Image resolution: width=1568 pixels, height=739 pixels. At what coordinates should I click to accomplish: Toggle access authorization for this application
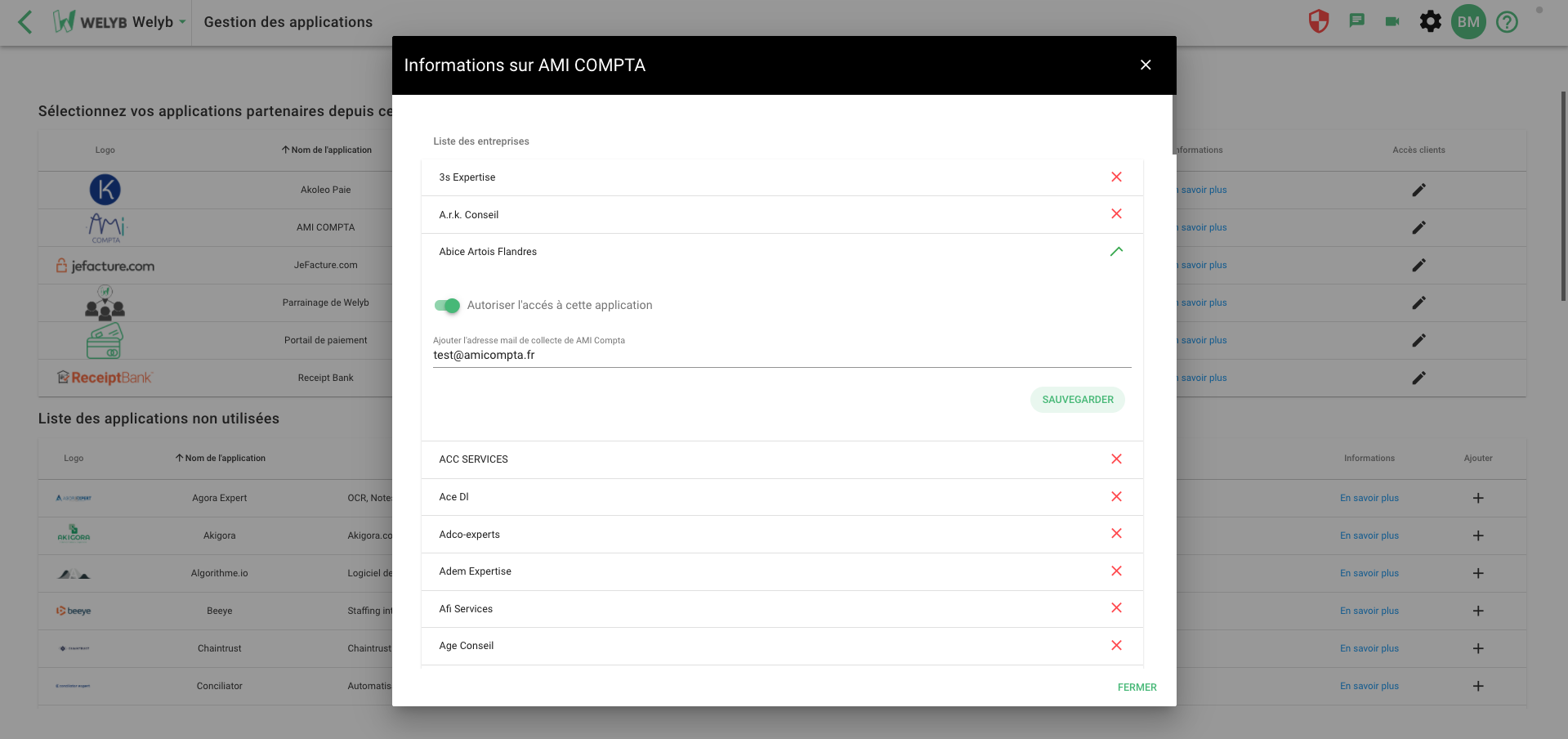(447, 305)
